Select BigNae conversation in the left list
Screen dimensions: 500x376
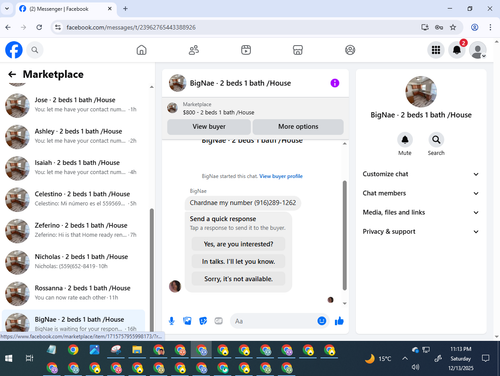pyautogui.click(x=73, y=321)
